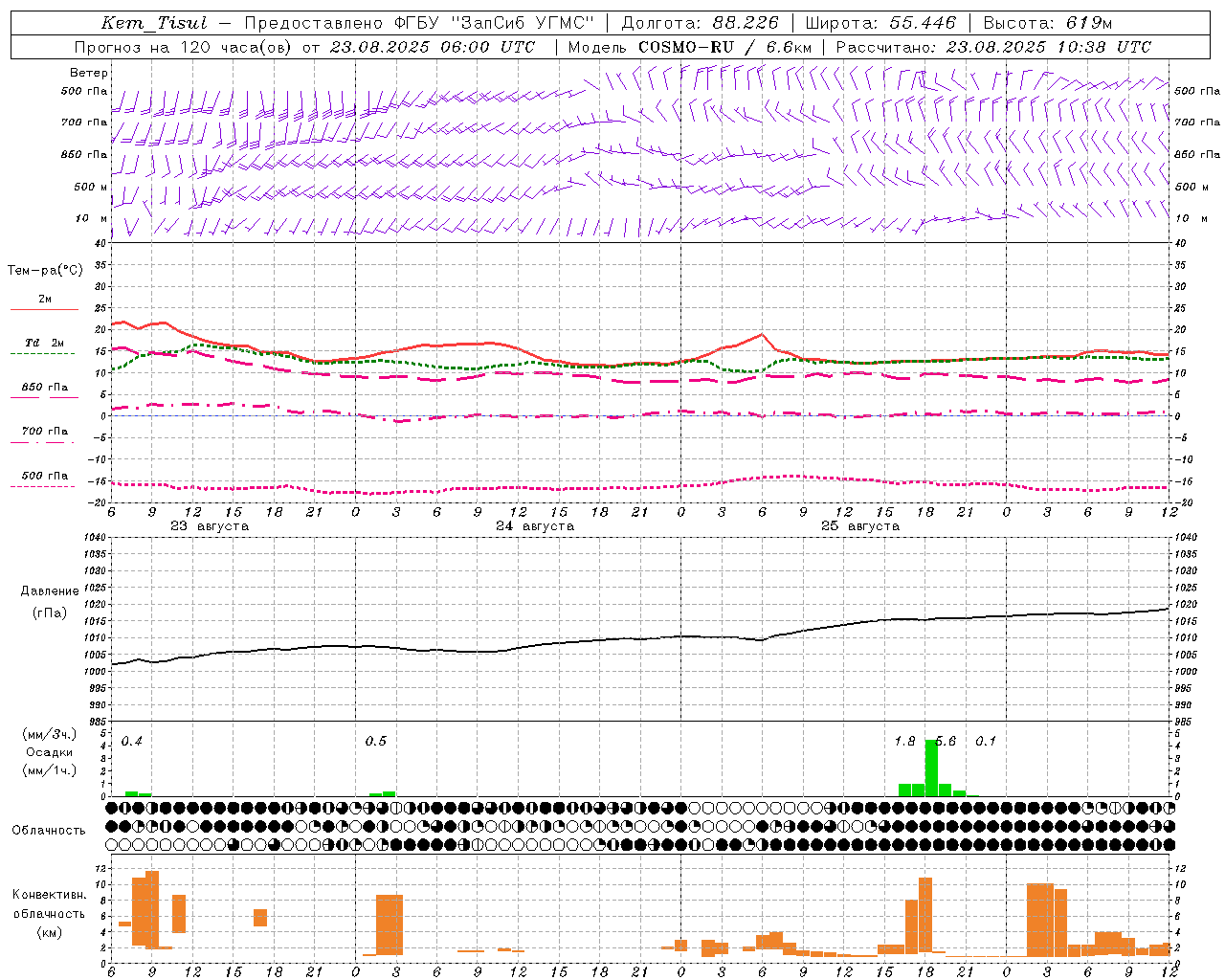The height and width of the screenshot is (980, 1225).
Task: Click the "(гПа)" unit under Давление
Action: click(50, 613)
